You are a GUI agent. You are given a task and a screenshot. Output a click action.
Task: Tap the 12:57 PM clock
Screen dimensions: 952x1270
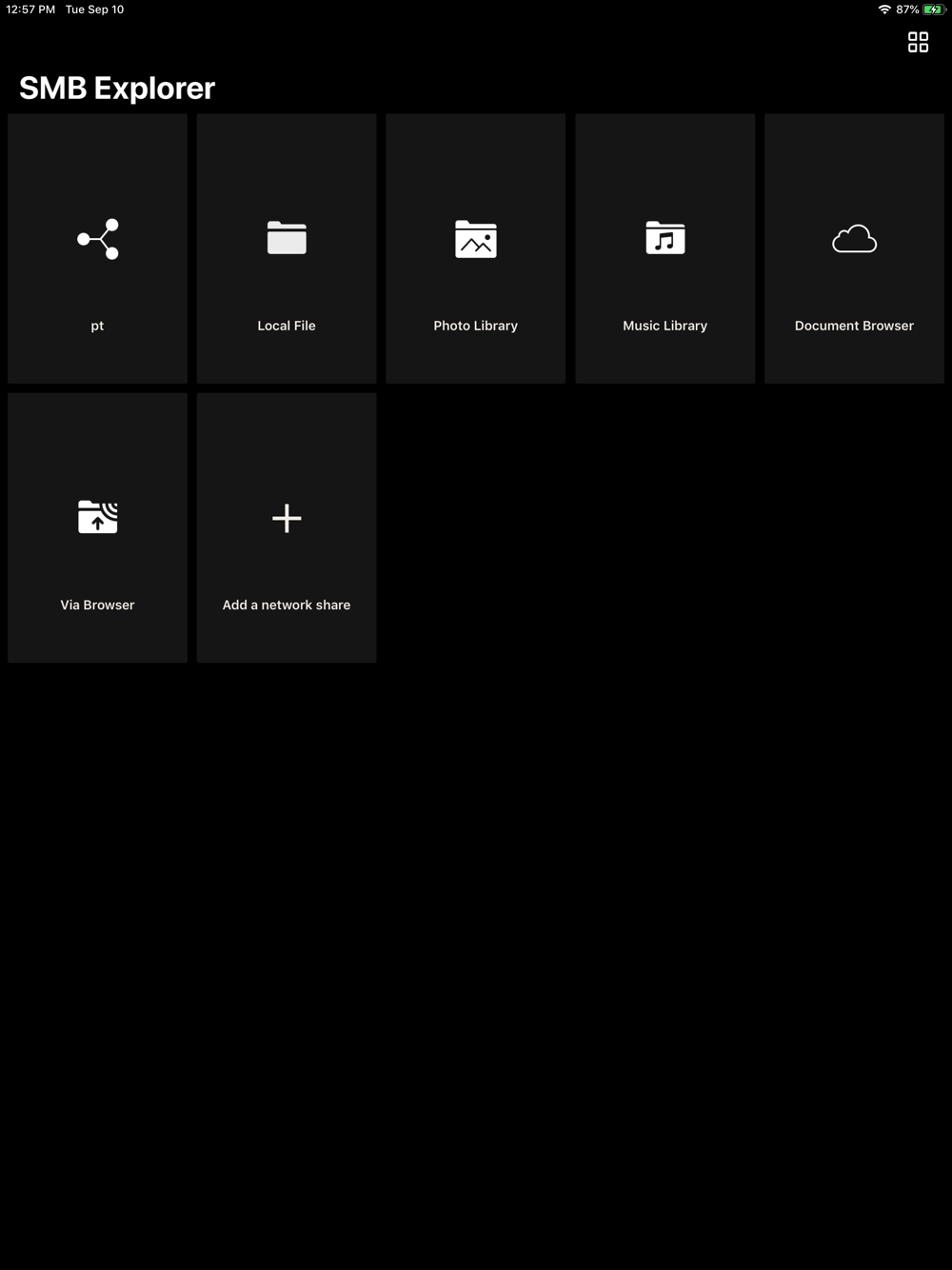[30, 10]
